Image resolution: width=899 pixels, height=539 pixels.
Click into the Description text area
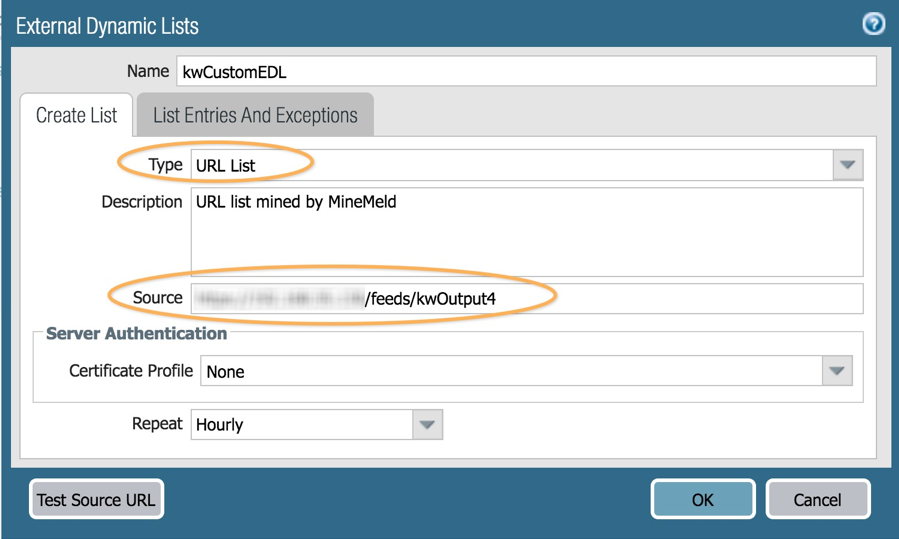click(x=526, y=232)
